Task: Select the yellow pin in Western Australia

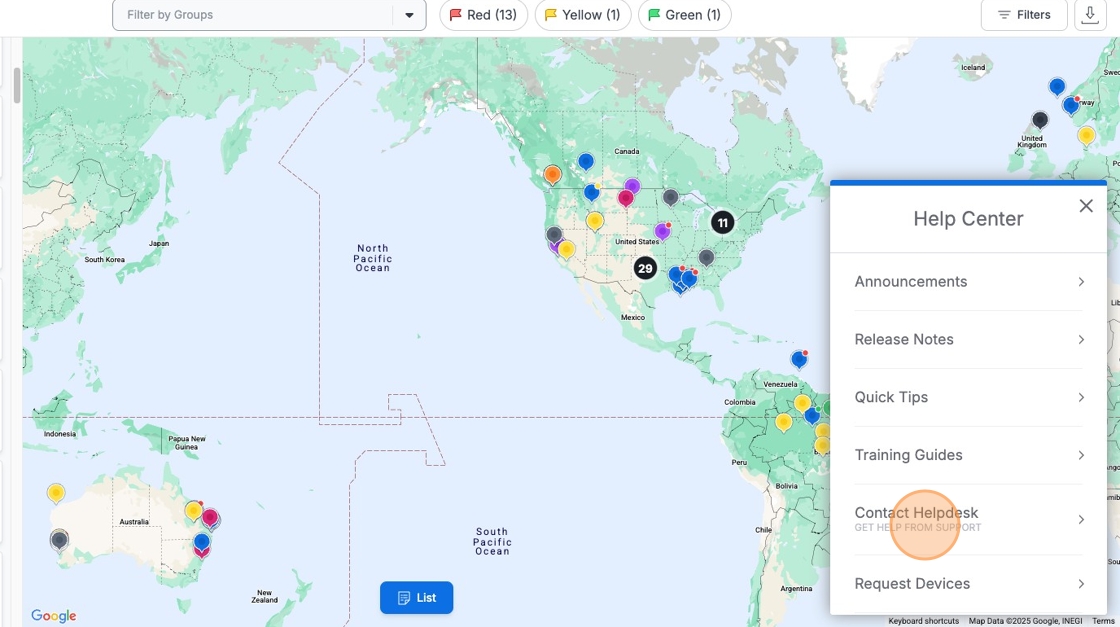Action: point(56,493)
